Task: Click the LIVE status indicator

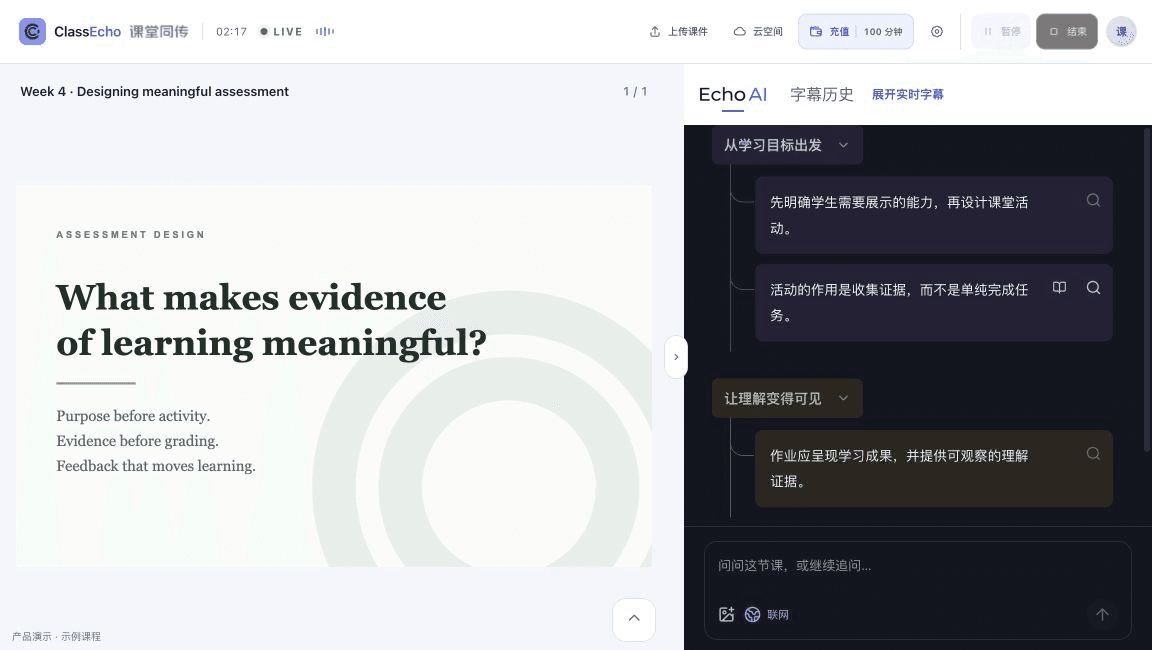Action: pyautogui.click(x=281, y=32)
